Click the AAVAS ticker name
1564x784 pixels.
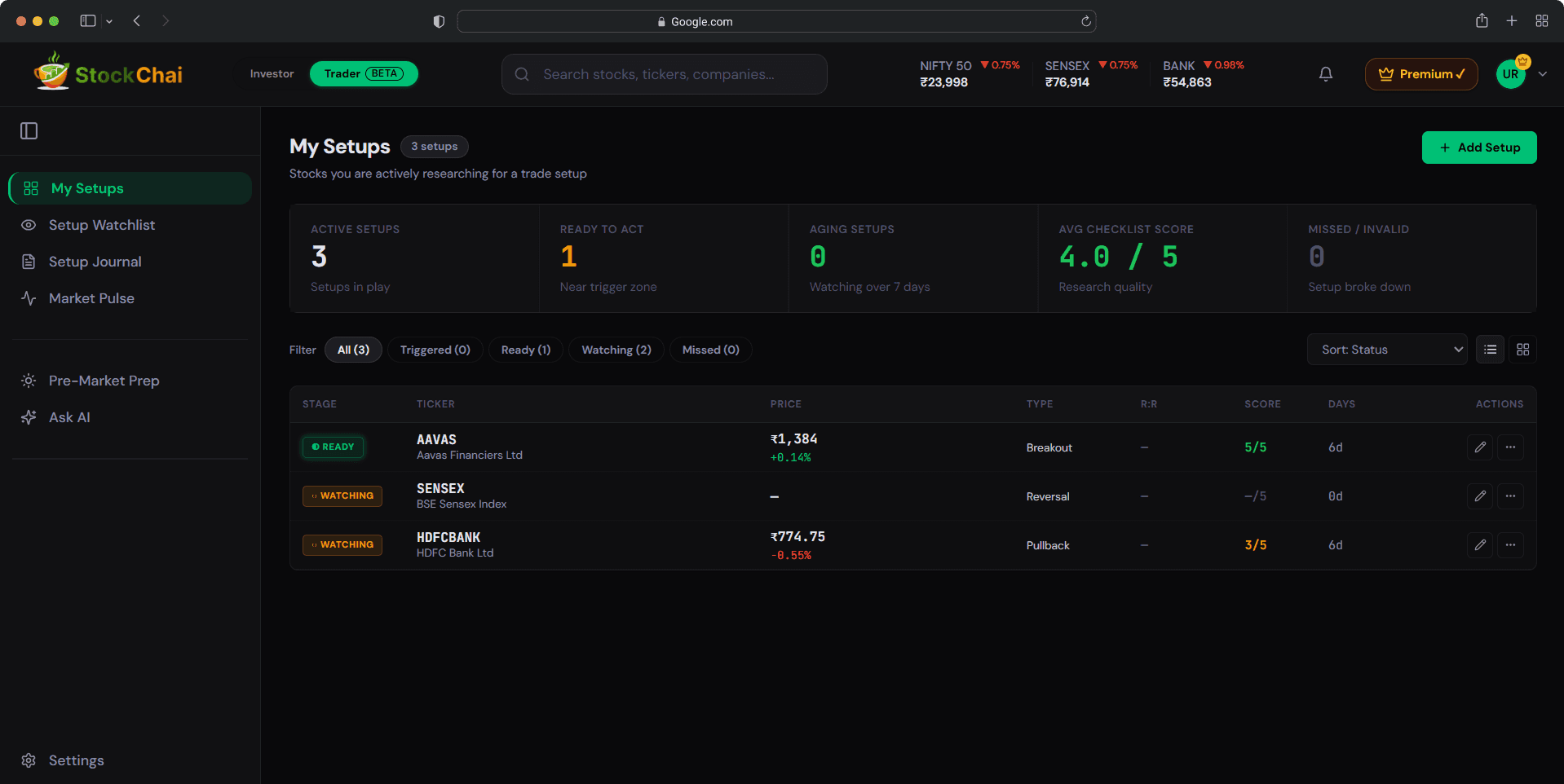(436, 439)
